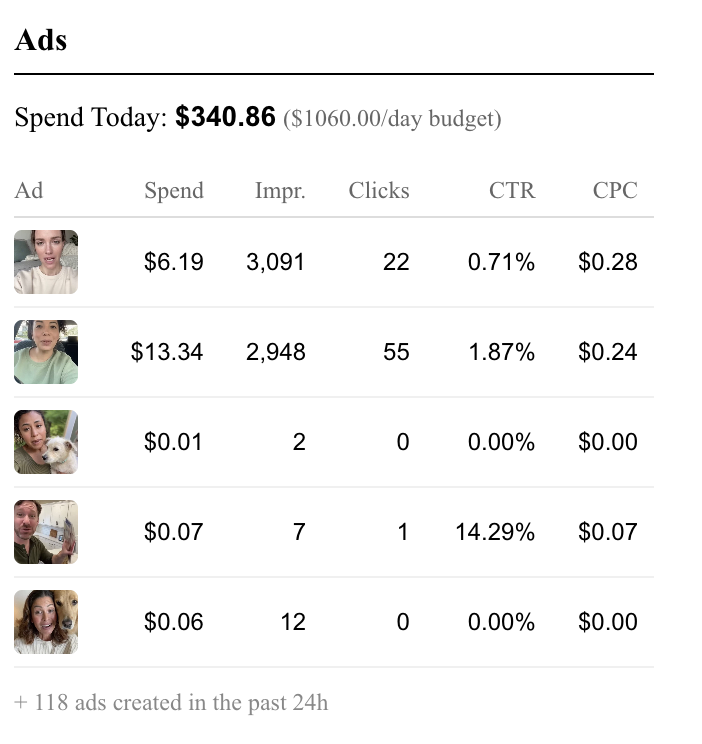Open the first ad thumbnail with $6.19 spend

(46, 262)
